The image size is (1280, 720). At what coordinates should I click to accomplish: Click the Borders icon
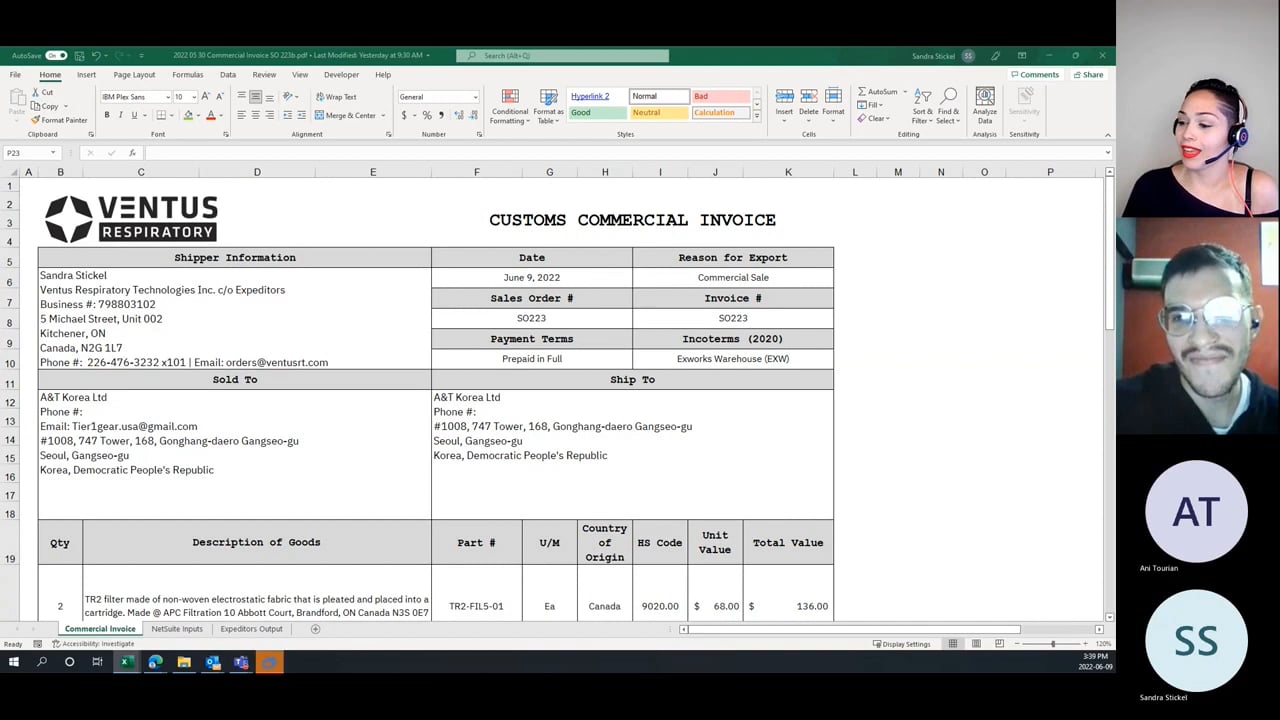tap(161, 115)
